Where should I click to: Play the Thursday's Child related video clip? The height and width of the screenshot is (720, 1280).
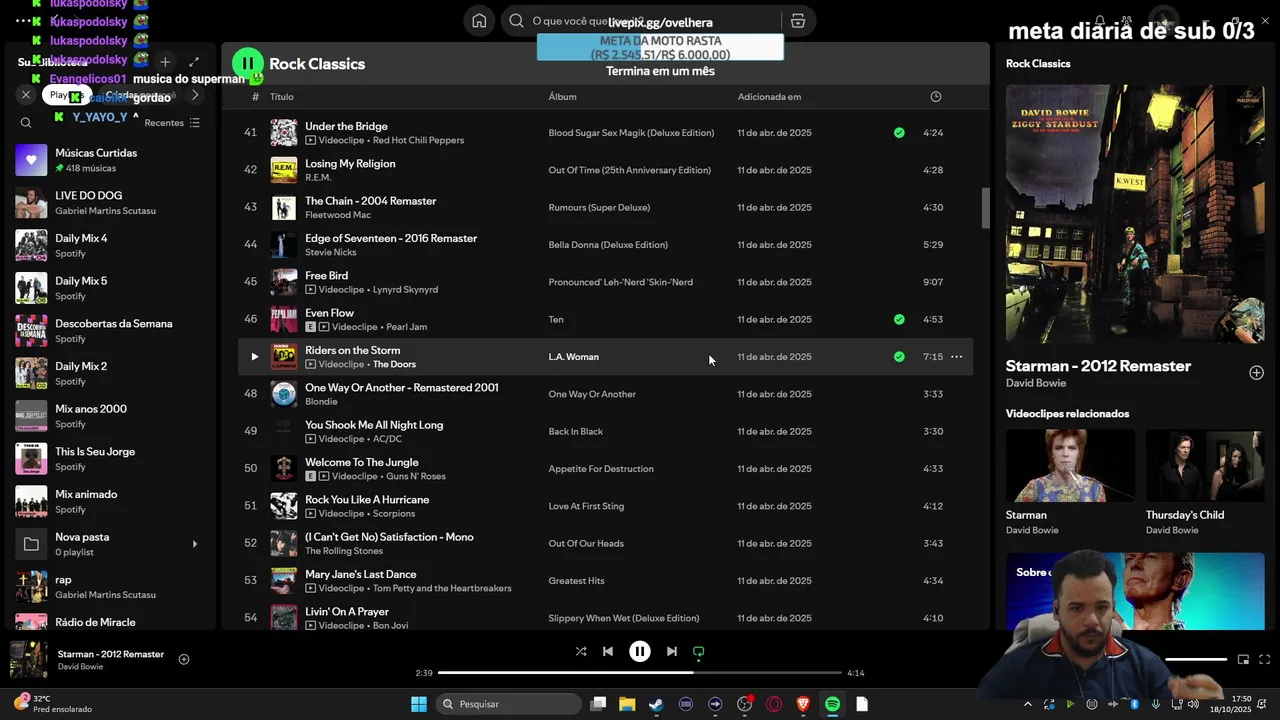pos(1205,466)
